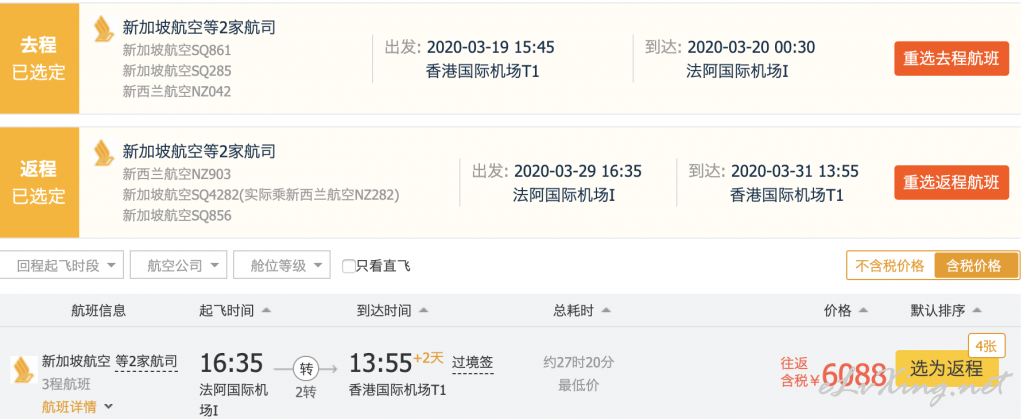The image size is (1023, 419).
Task: Click the 转 transfer circle icon
Action: click(306, 369)
